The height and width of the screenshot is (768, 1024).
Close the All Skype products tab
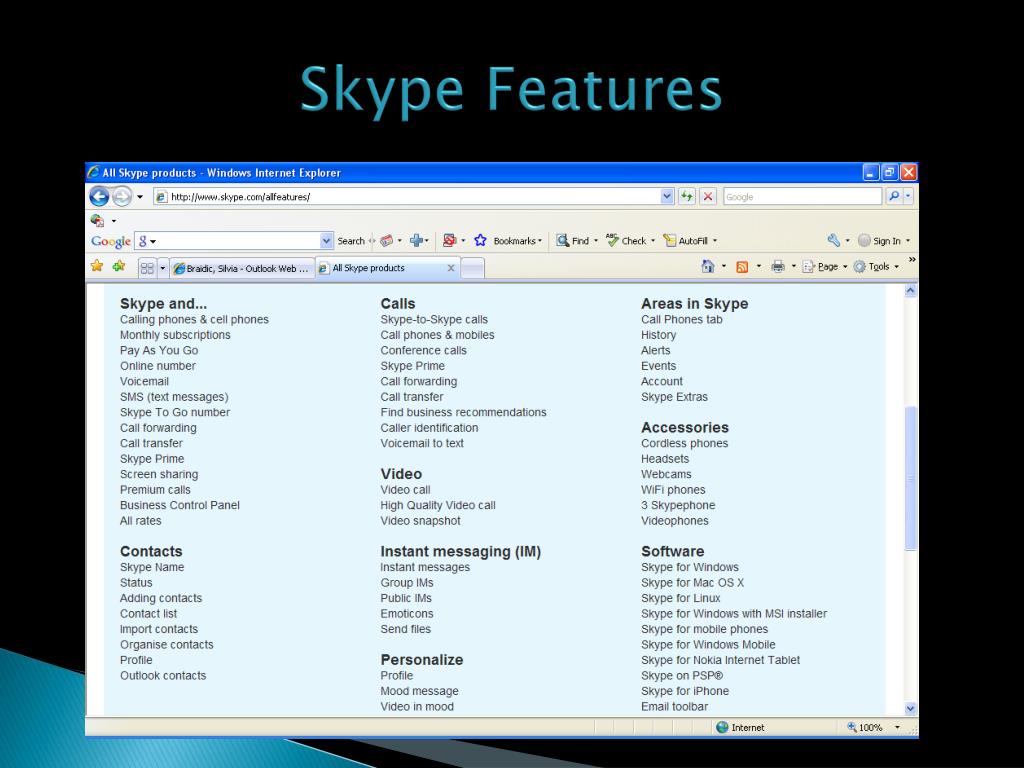coord(451,268)
